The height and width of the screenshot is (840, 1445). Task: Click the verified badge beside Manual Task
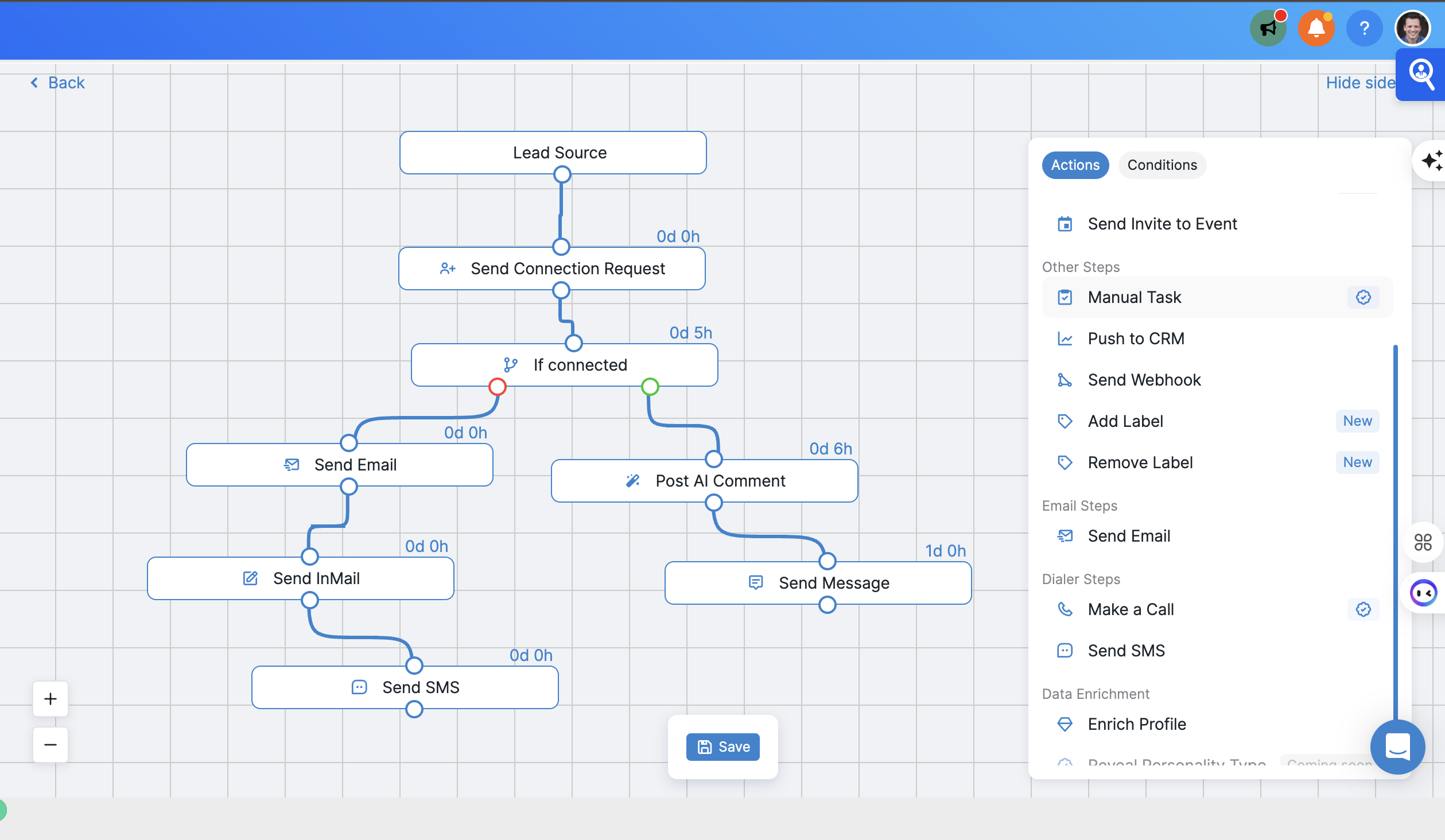(1364, 297)
